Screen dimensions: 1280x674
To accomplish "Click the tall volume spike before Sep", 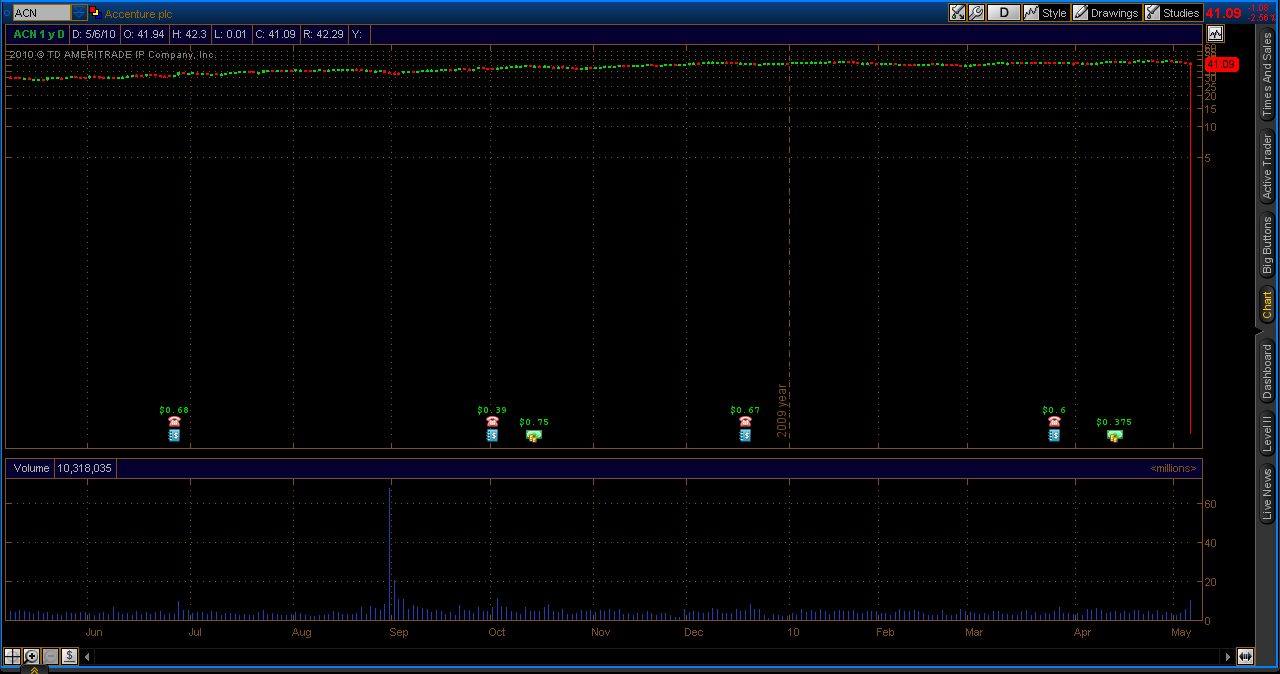I will coord(389,553).
